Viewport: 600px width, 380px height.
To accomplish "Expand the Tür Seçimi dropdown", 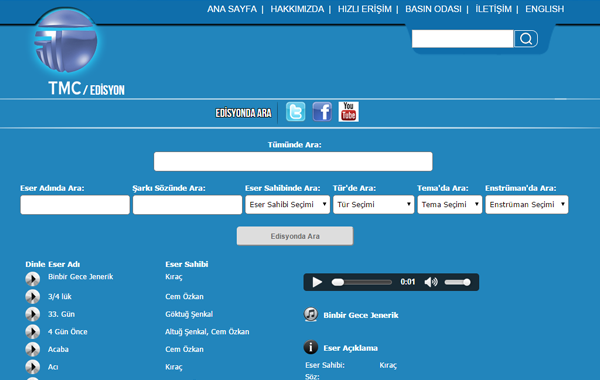I will (373, 205).
